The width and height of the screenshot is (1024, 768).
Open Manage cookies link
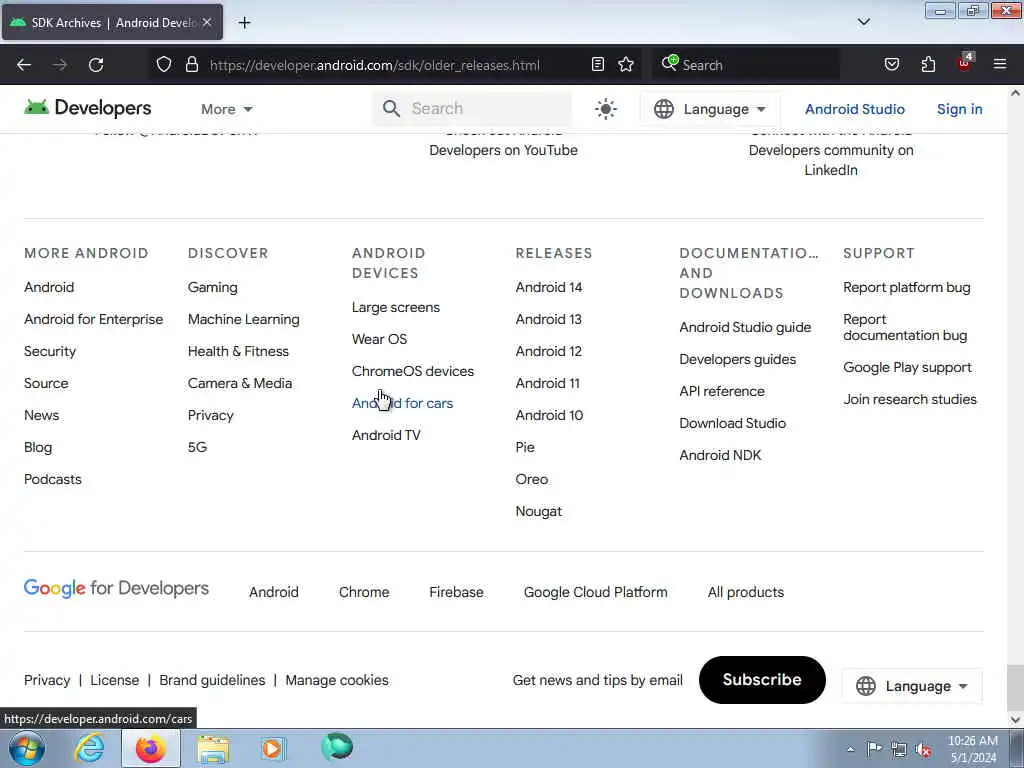click(337, 680)
